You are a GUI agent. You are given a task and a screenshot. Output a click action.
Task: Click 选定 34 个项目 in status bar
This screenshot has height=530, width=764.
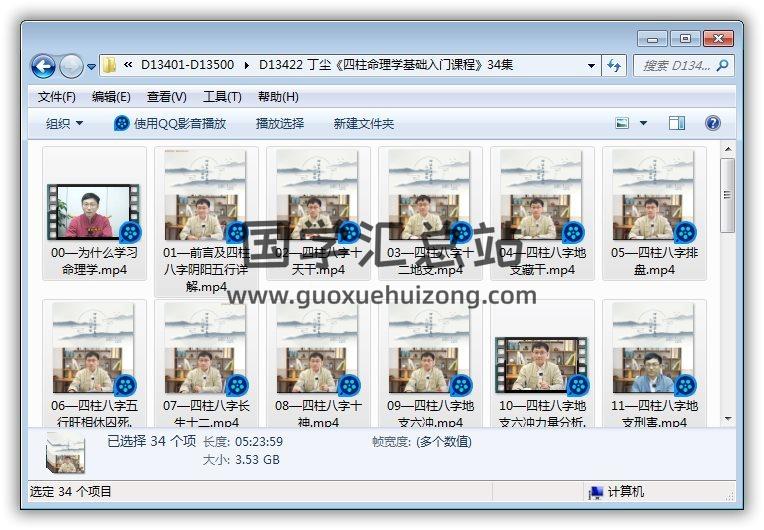tap(71, 492)
